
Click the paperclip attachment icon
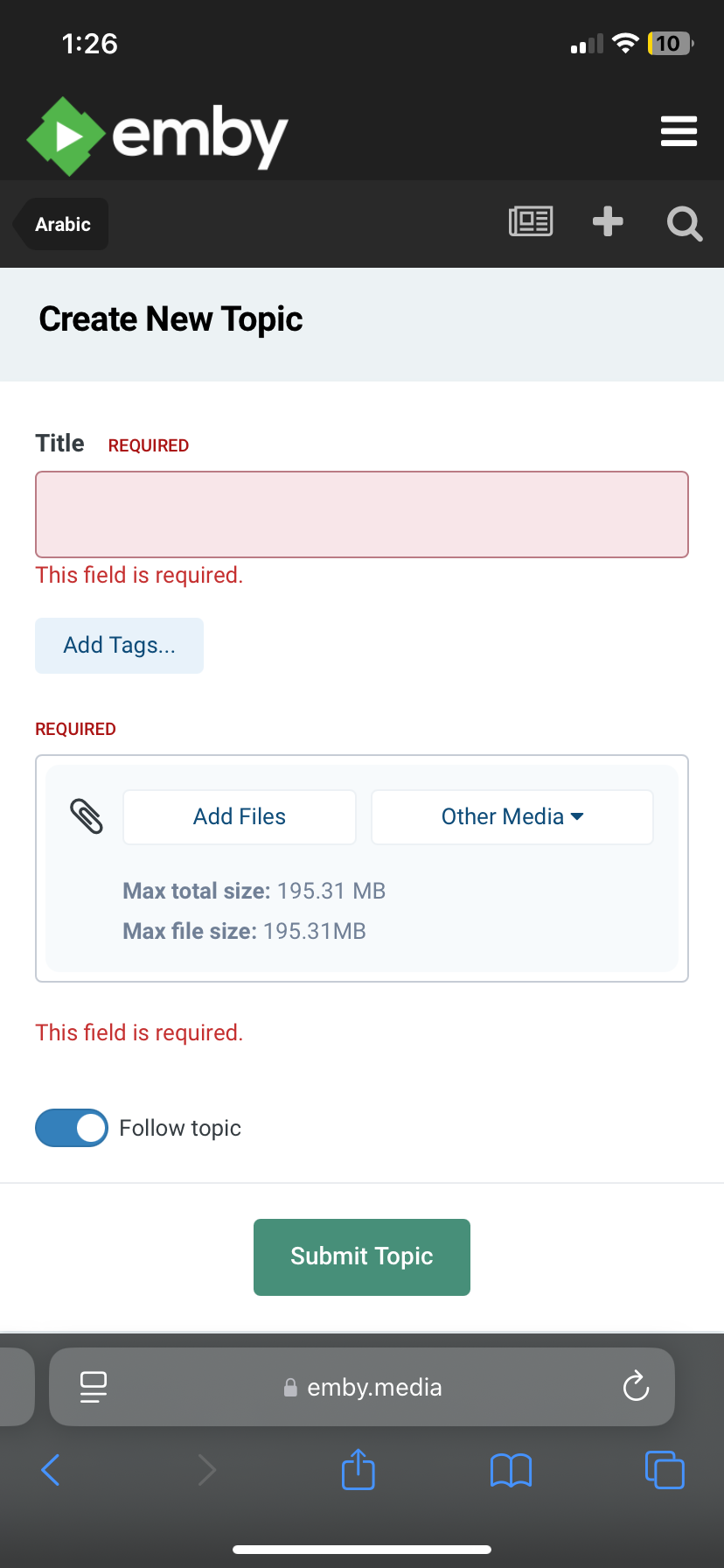click(x=87, y=816)
